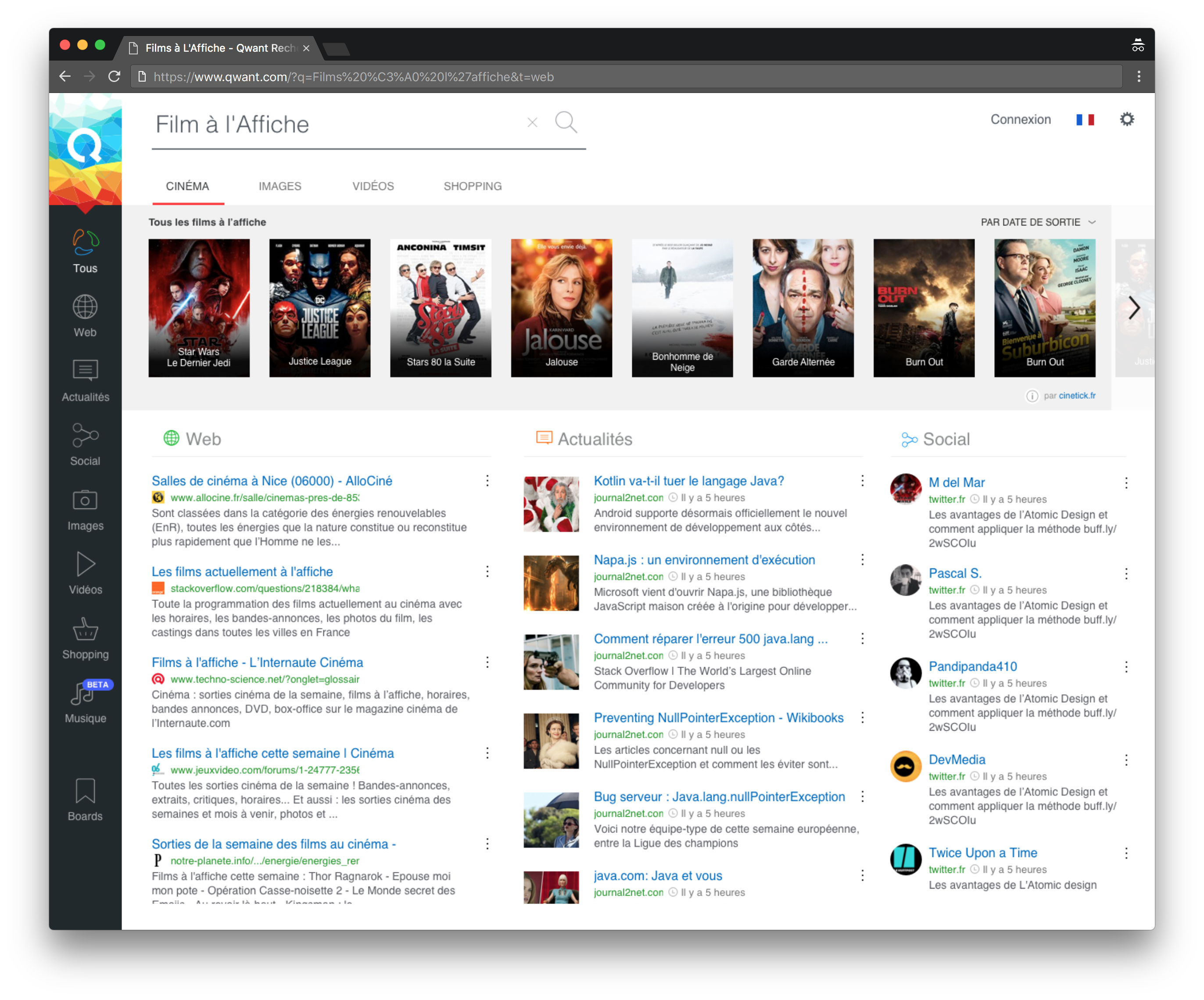Screen dimensions: 1204x1000
Task: Open the Social sidebar category
Action: point(85,445)
